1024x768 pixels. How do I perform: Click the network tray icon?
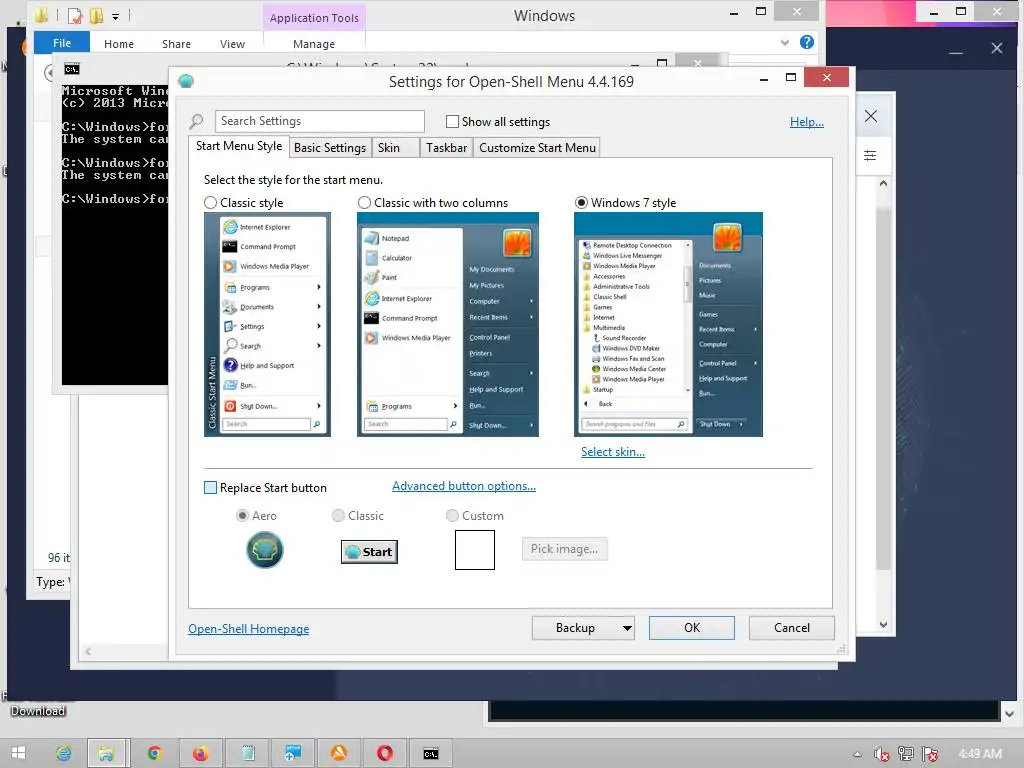(x=906, y=754)
